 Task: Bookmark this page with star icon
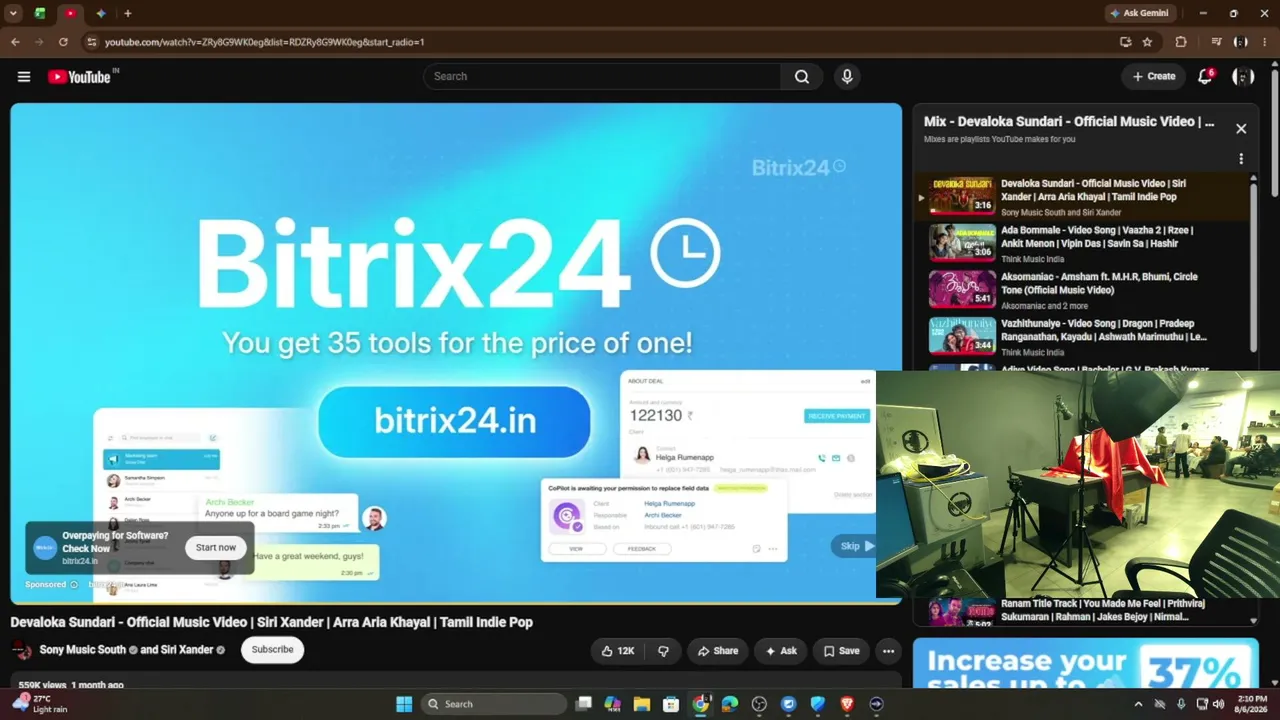tap(1147, 42)
